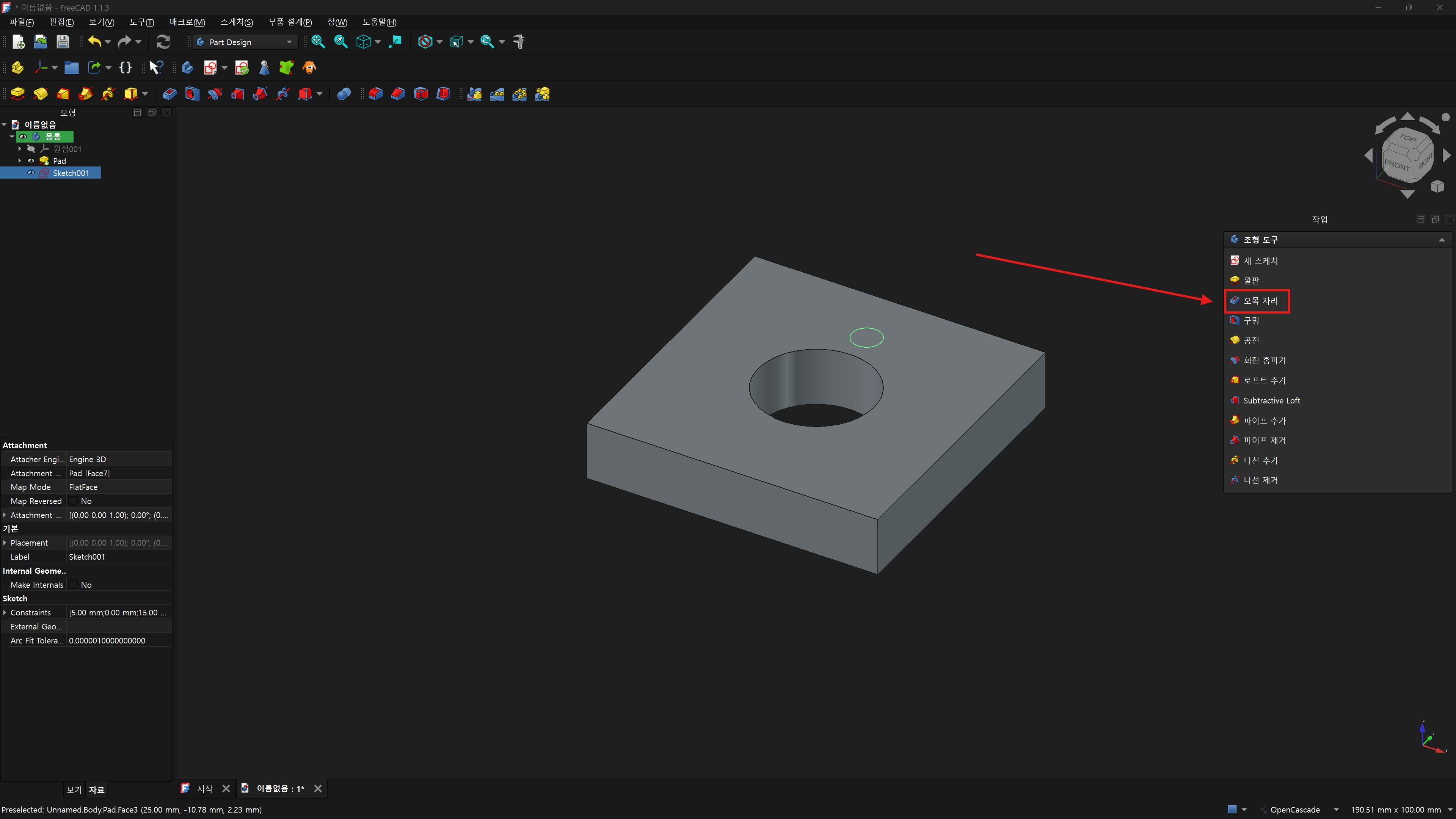Open the Part Design workbench selector
This screenshot has height=819, width=1456.
(x=244, y=42)
